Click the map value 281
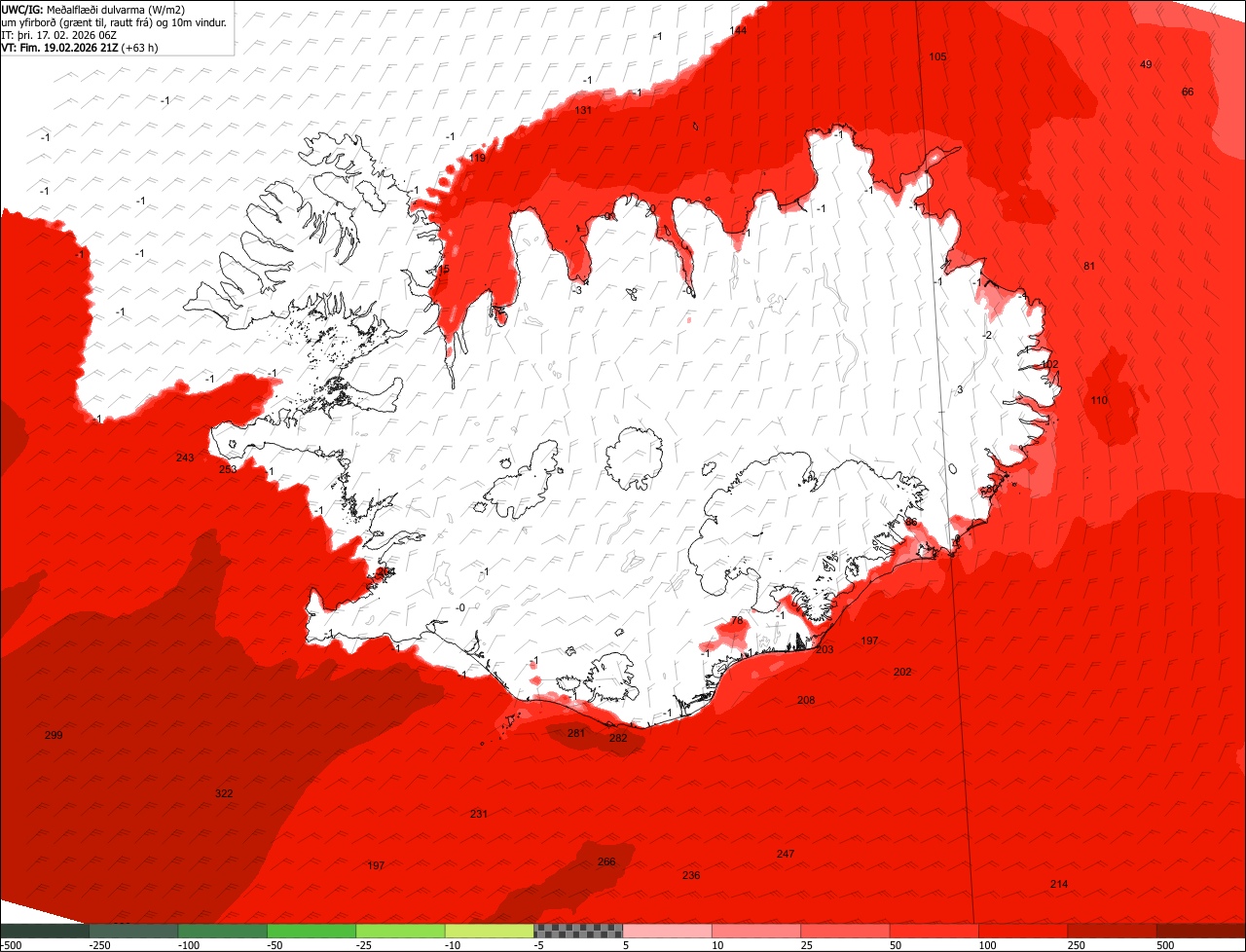Image resolution: width=1246 pixels, height=952 pixels. click(x=576, y=734)
